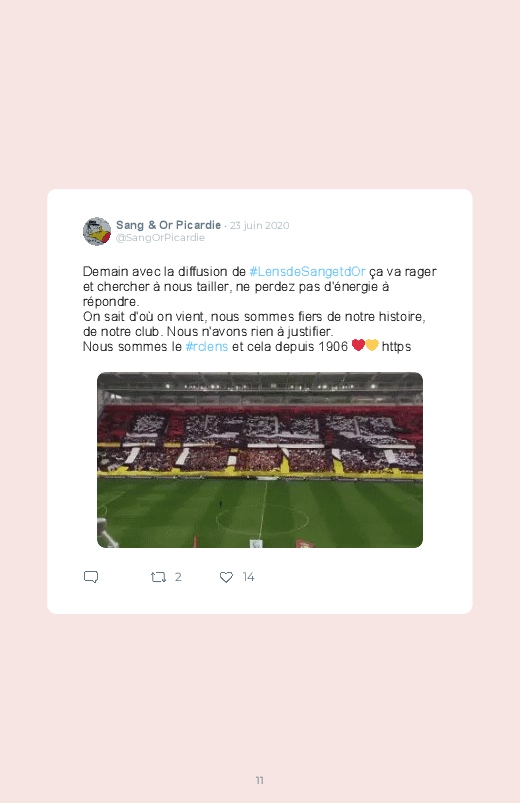
Task: Click the sentence starting 'On sait d'où'
Action: 254,324
